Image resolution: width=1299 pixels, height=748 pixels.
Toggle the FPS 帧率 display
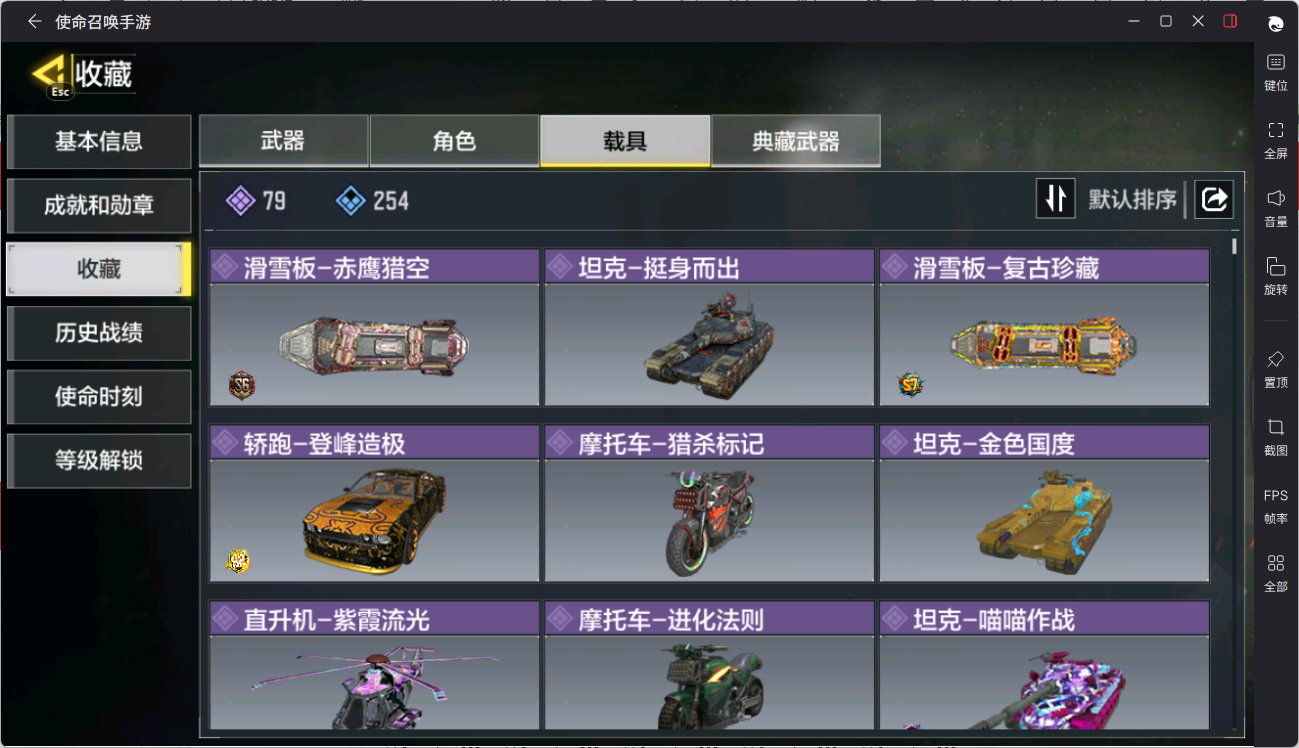pyautogui.click(x=1276, y=506)
